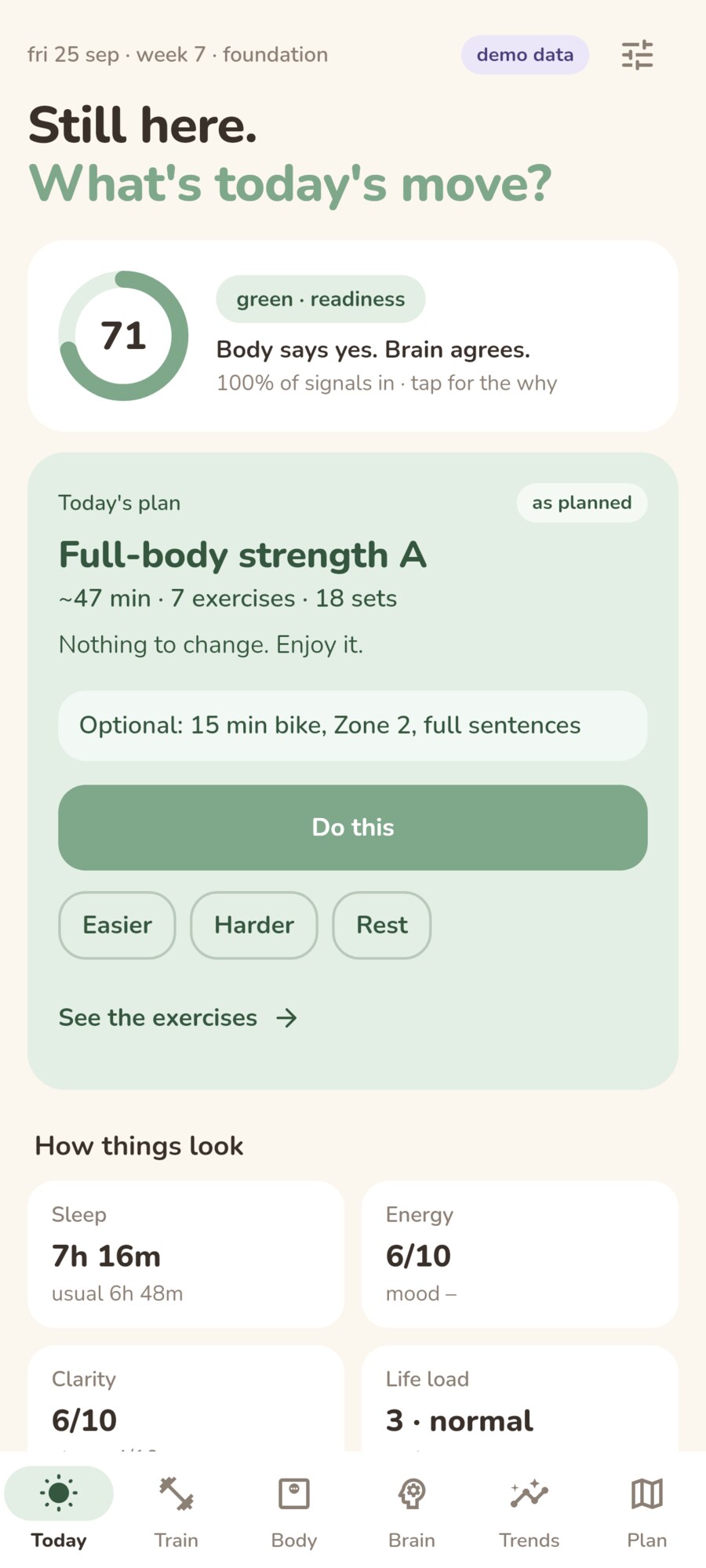
Task: Expand the Energy 6/10 card
Action: [x=520, y=1253]
